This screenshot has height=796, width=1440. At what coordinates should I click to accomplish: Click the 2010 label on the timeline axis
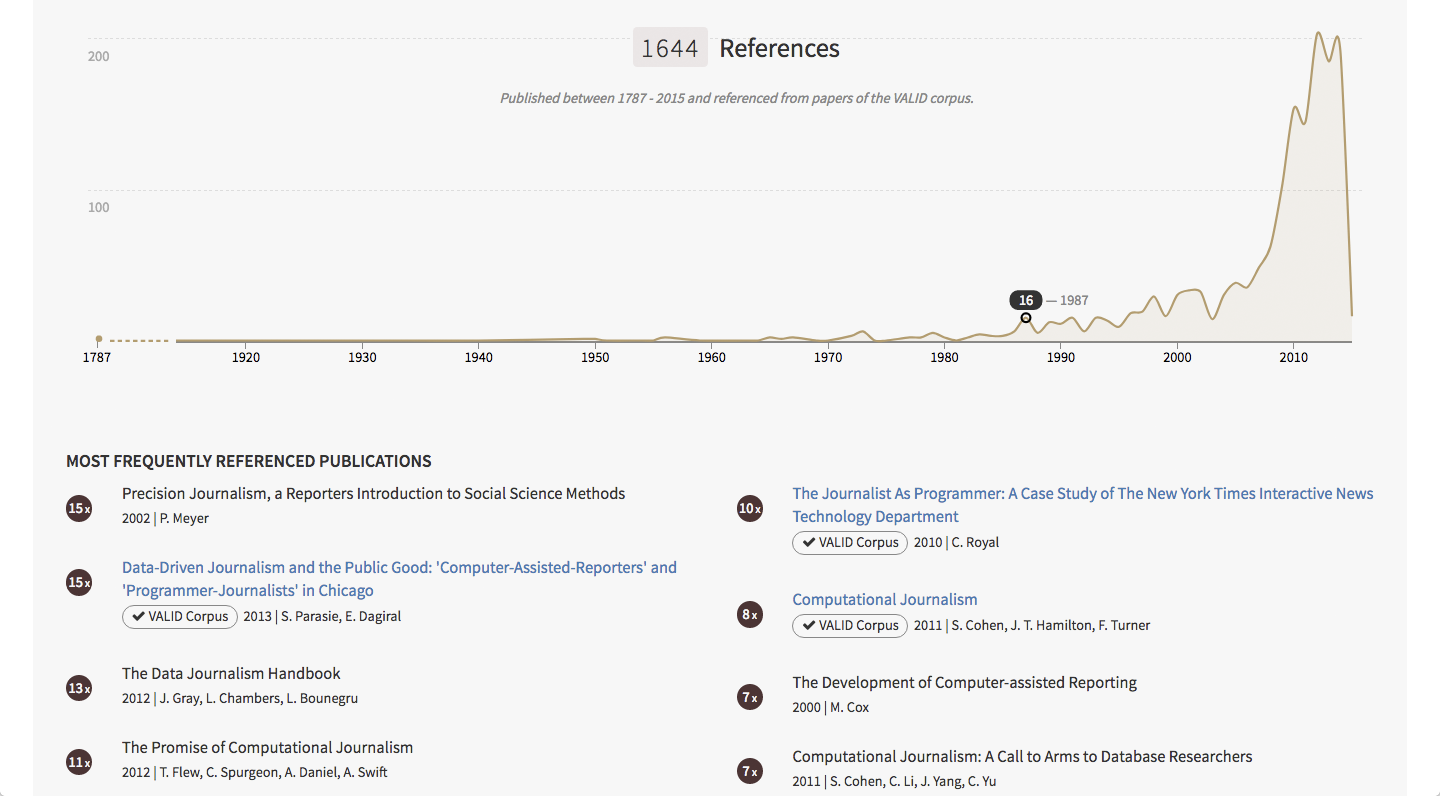coord(1293,357)
